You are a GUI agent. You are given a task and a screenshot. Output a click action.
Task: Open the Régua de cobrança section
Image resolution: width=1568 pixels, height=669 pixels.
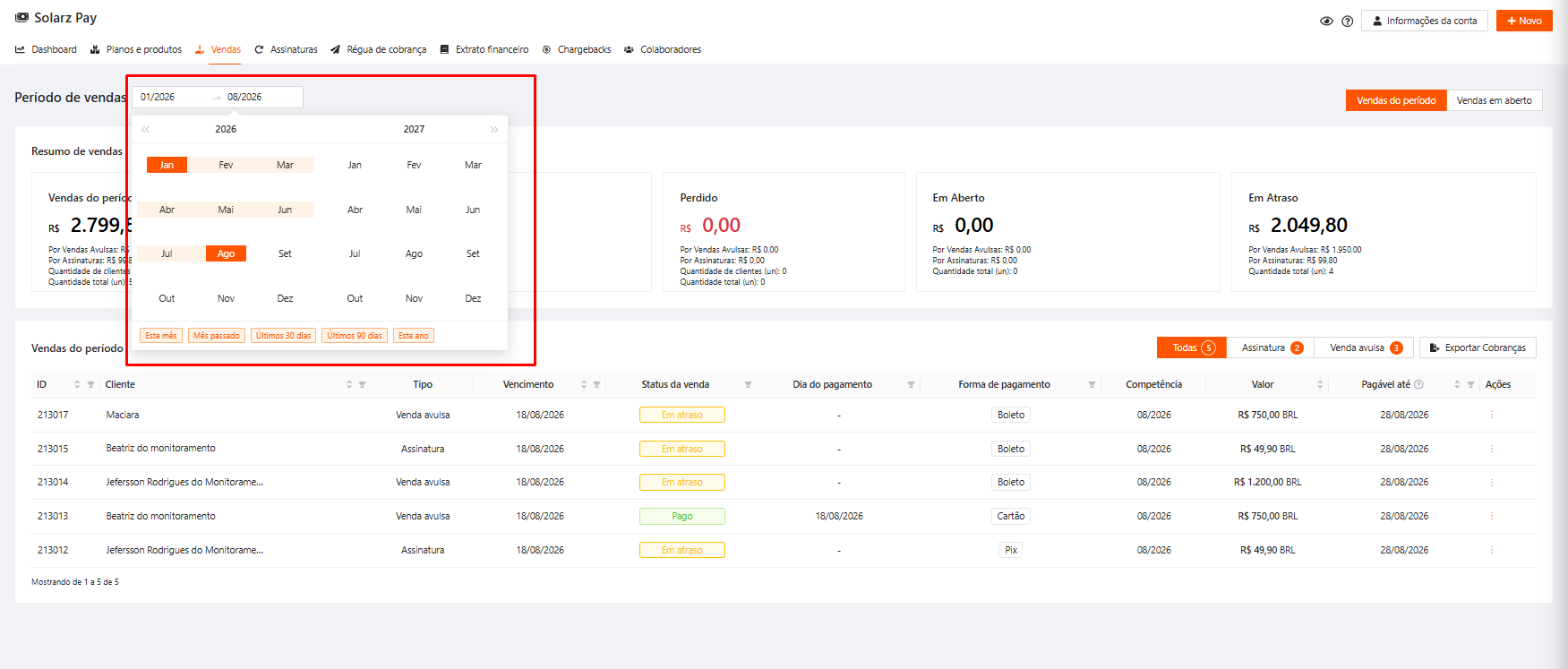378,49
